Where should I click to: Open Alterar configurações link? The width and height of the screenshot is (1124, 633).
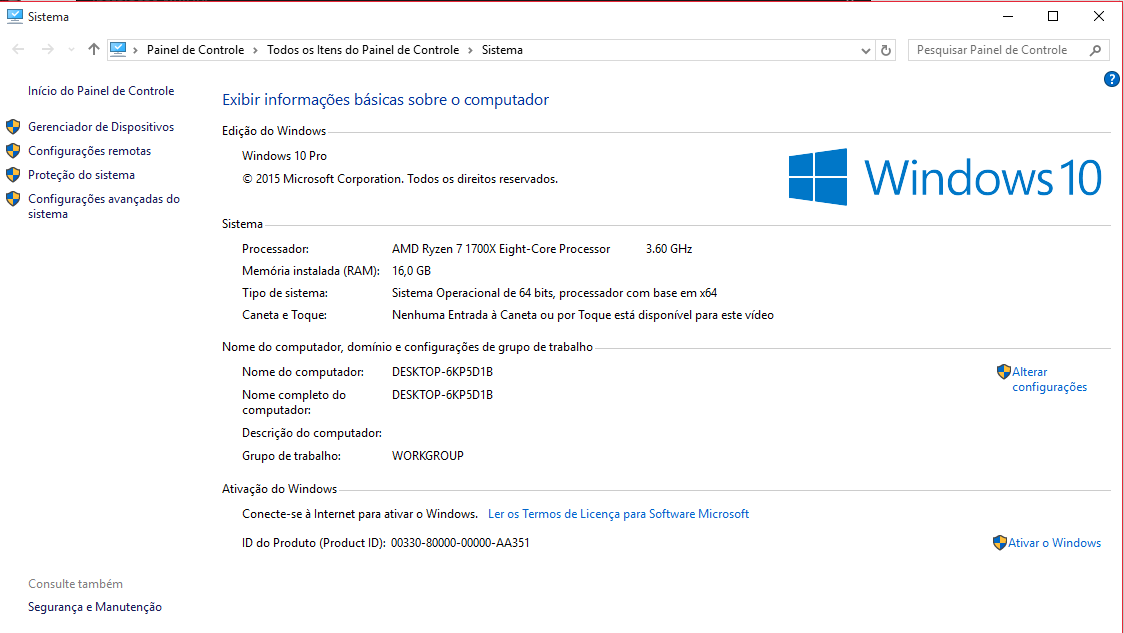tap(1049, 379)
